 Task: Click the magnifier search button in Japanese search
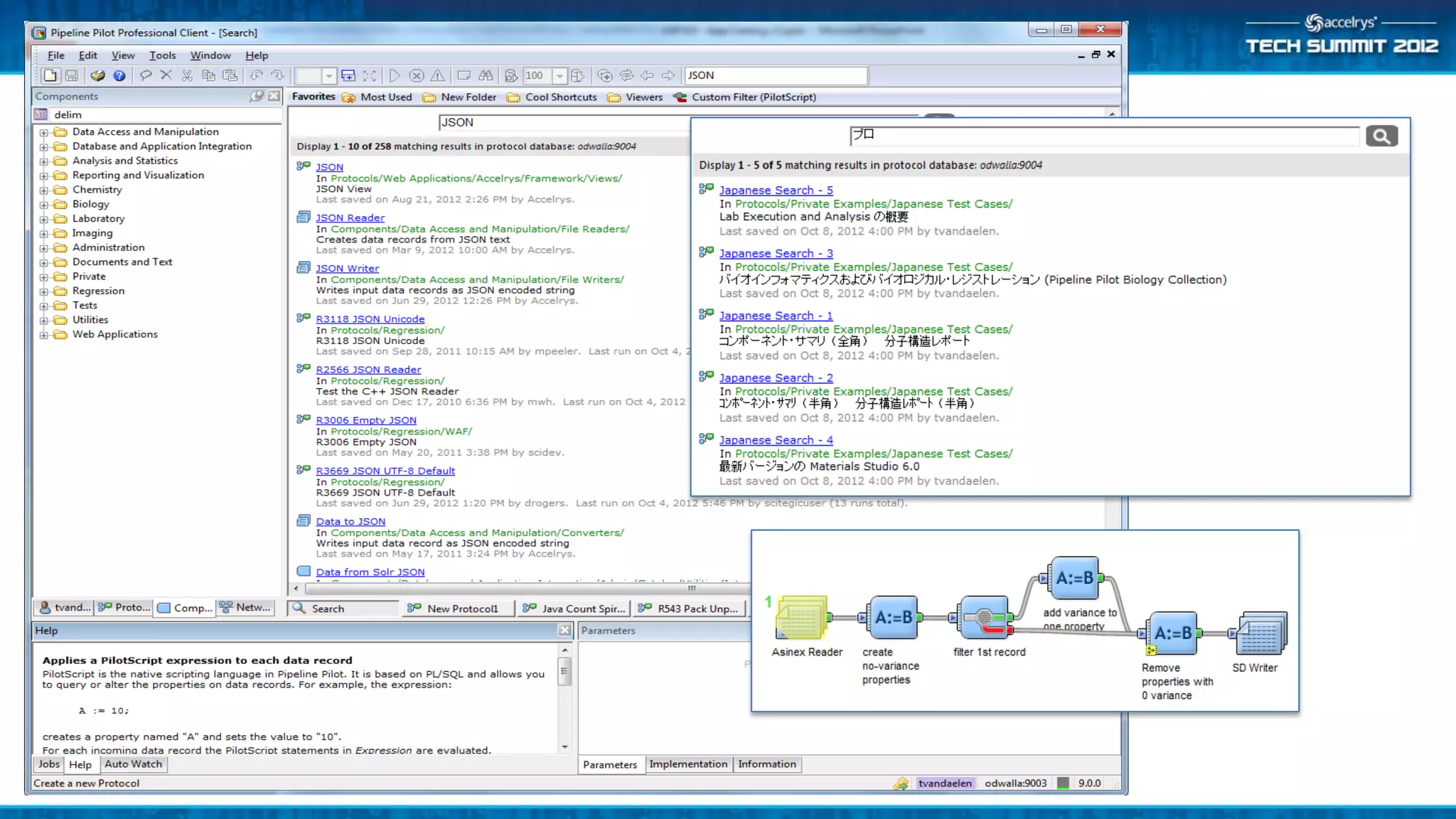(1381, 136)
